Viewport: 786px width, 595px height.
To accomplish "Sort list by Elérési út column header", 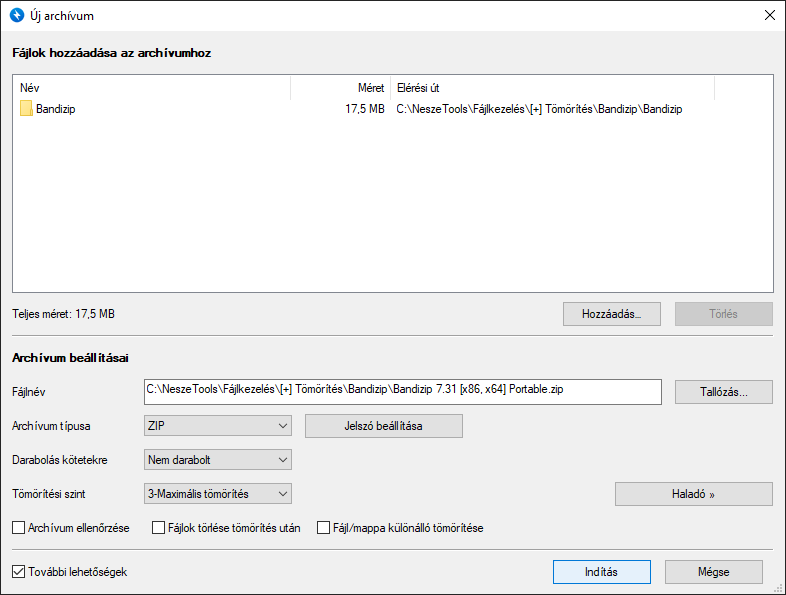I will coord(552,88).
